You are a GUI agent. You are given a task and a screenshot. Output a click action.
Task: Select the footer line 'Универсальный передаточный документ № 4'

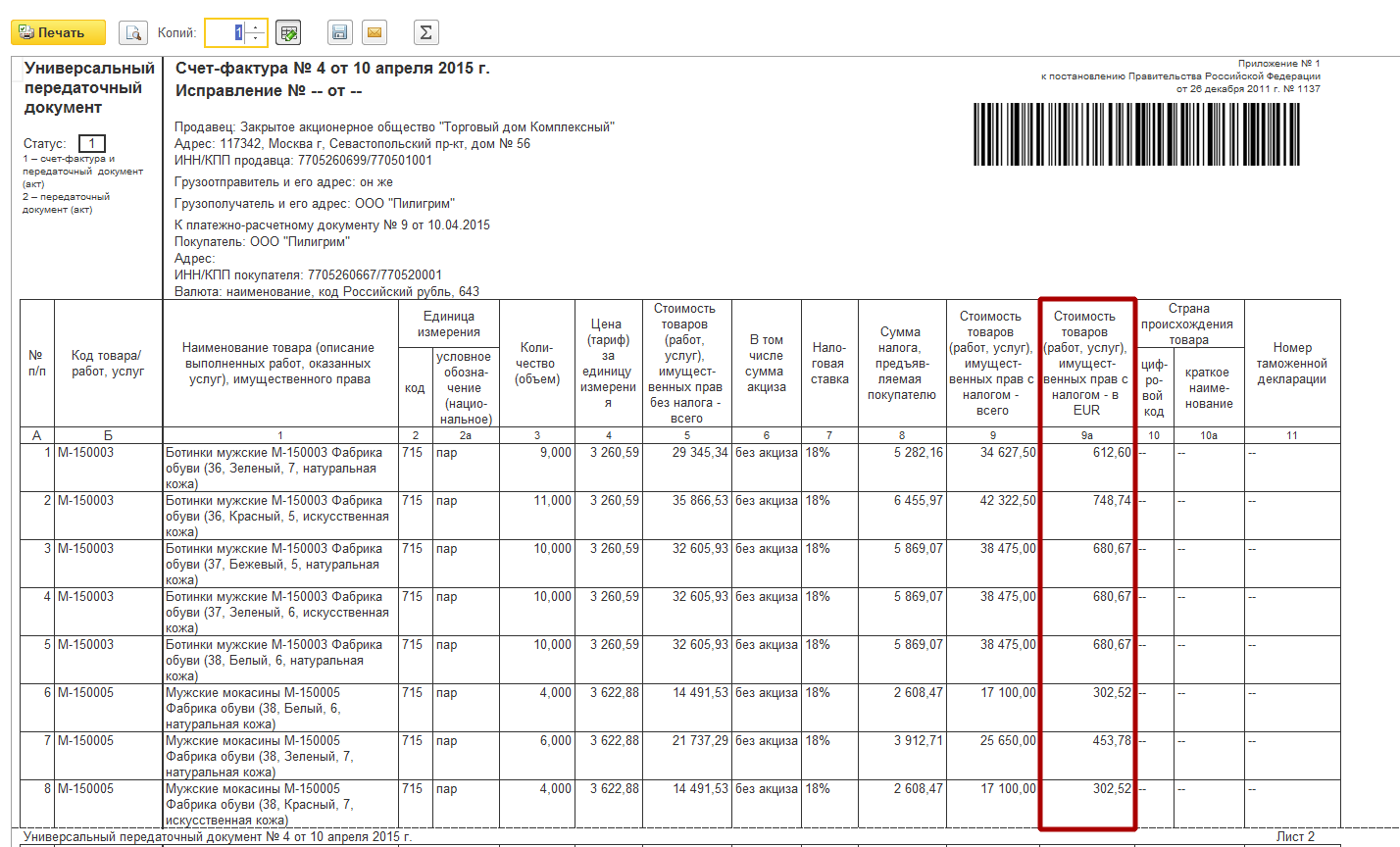[x=218, y=837]
